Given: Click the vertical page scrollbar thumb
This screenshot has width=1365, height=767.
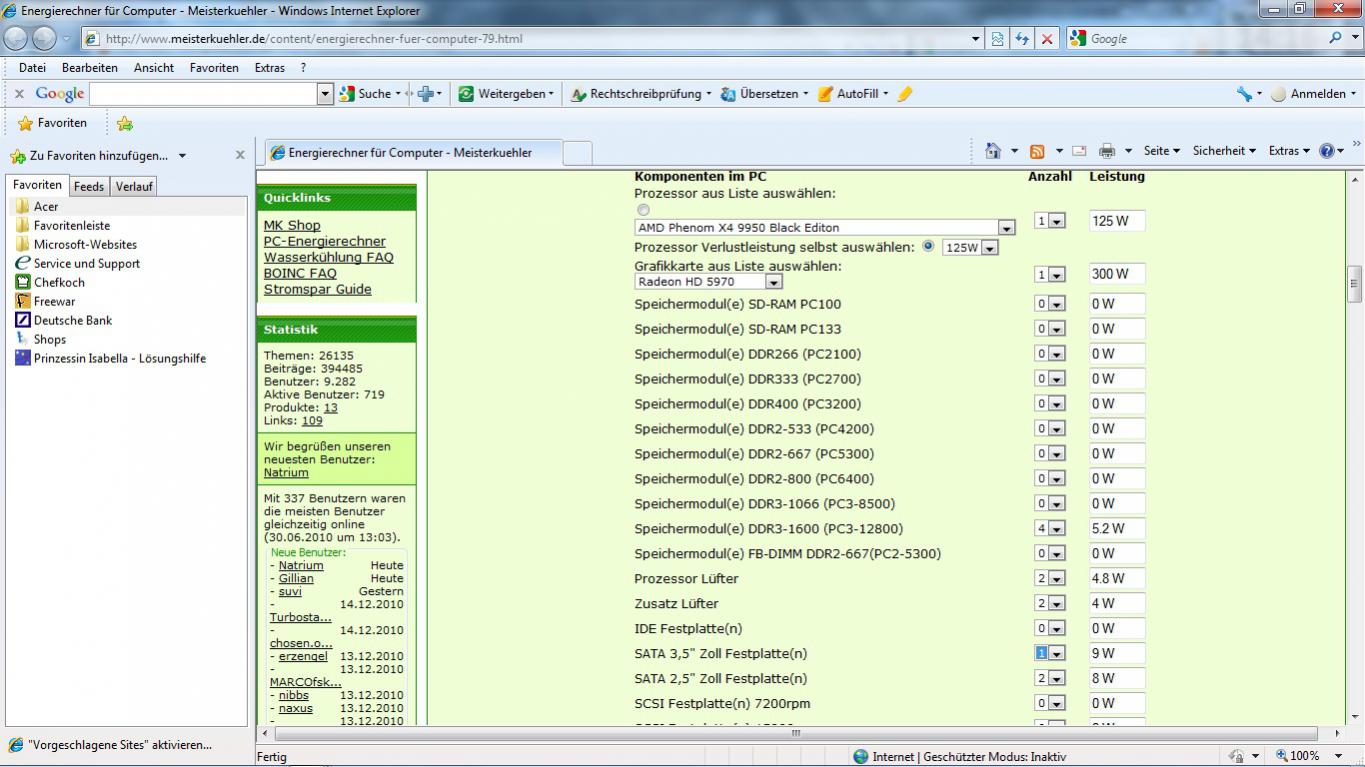Looking at the screenshot, I should tap(1355, 283).
